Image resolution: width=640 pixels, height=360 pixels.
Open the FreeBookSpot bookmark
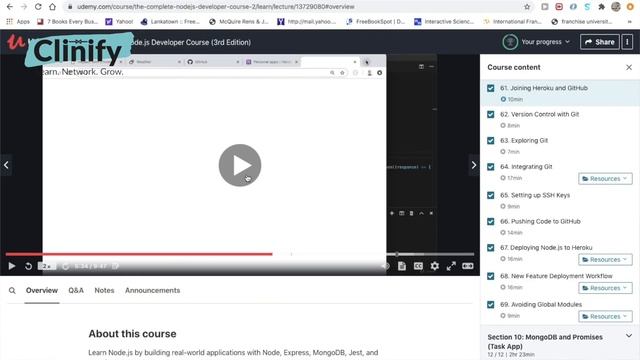coord(376,22)
